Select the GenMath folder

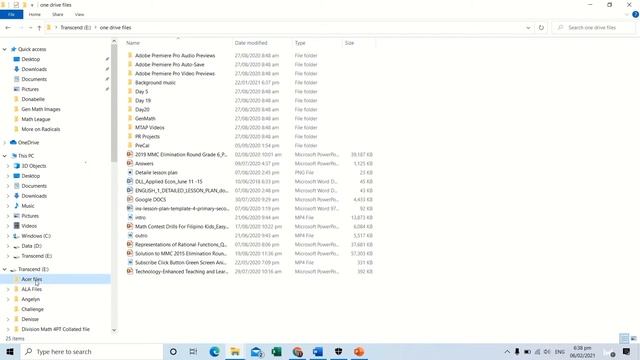[145, 119]
